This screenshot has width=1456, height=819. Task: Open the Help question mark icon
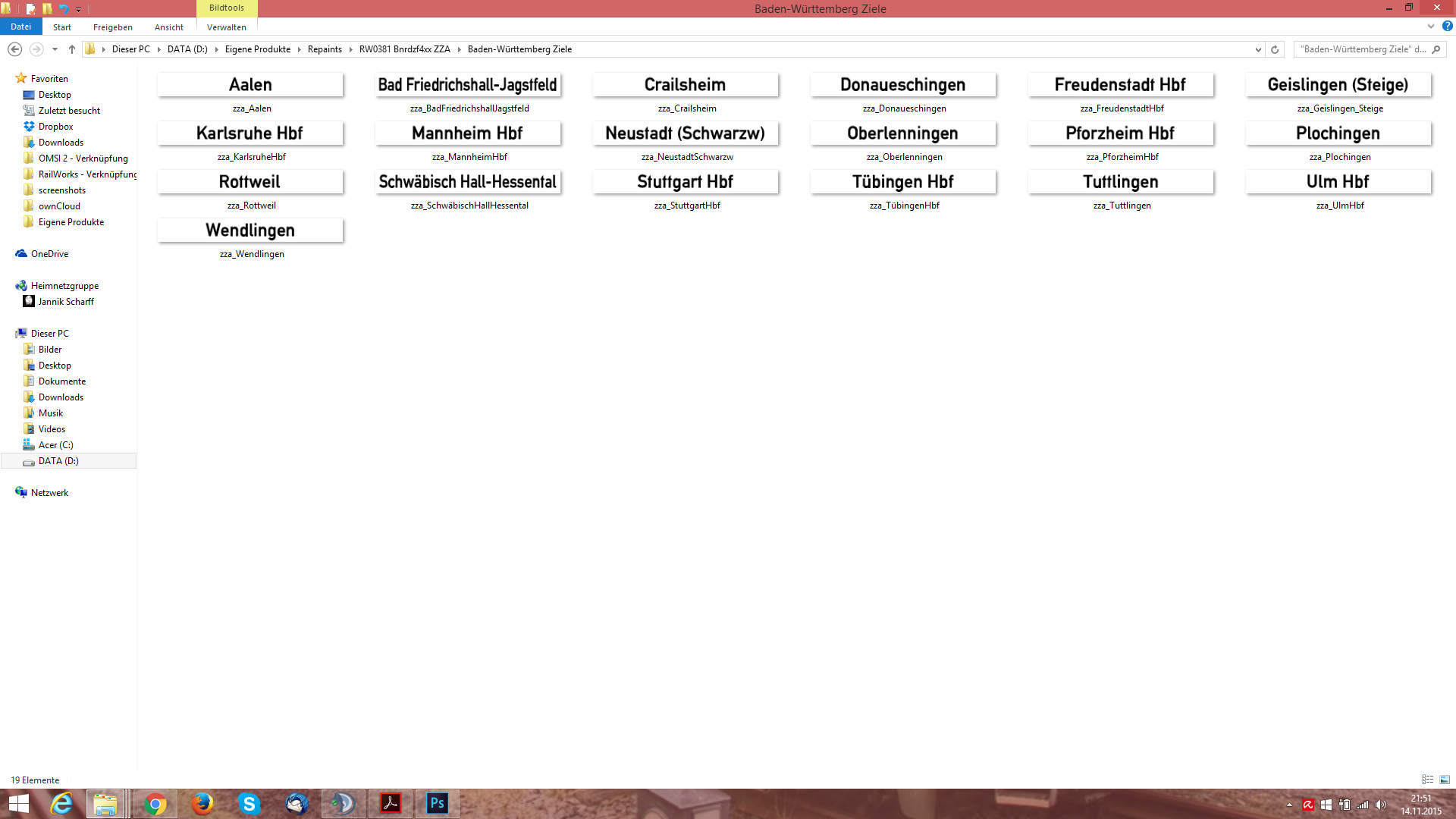click(1447, 26)
